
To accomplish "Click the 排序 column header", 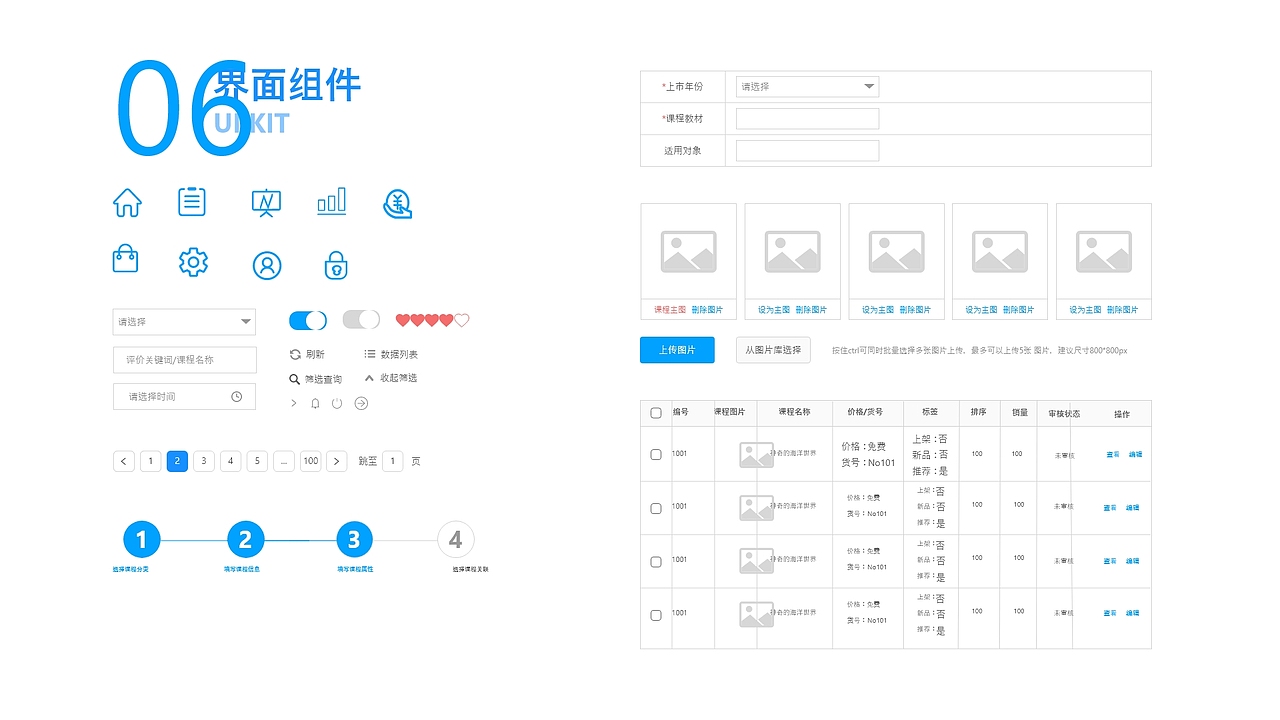I will click(978, 412).
